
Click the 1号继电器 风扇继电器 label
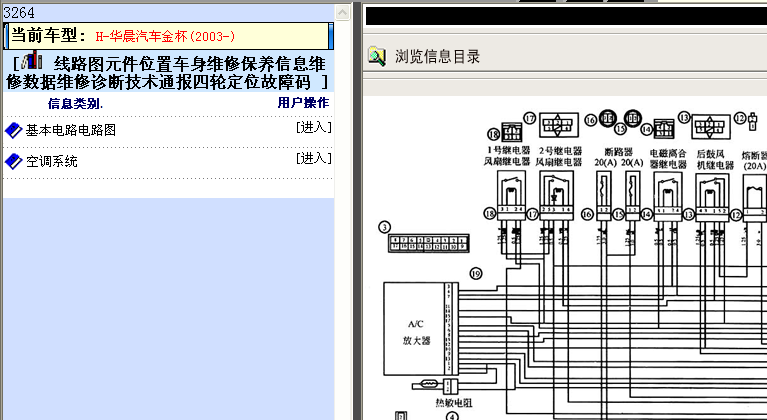tap(507, 156)
